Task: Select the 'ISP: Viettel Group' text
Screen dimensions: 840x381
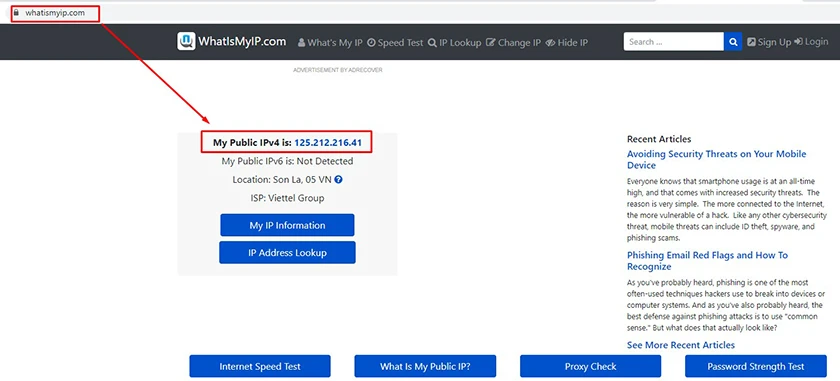Action: pyautogui.click(x=287, y=198)
